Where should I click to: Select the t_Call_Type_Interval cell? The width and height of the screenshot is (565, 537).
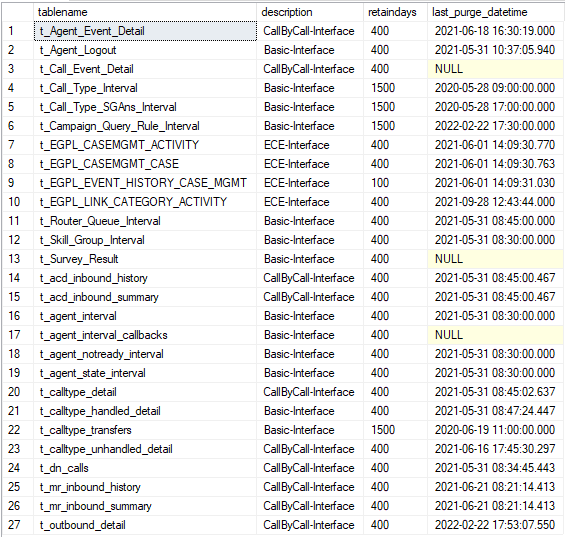pos(145,88)
